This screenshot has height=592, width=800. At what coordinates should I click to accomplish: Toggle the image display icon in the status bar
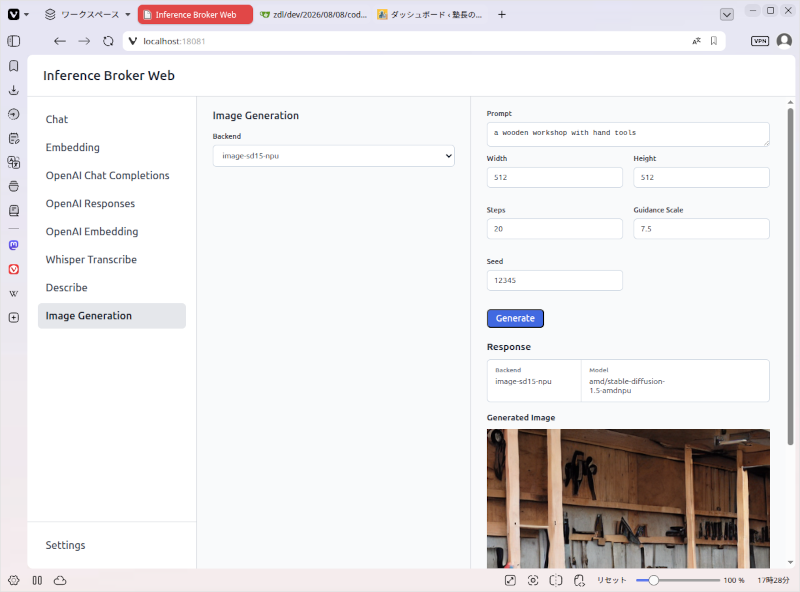coord(510,580)
